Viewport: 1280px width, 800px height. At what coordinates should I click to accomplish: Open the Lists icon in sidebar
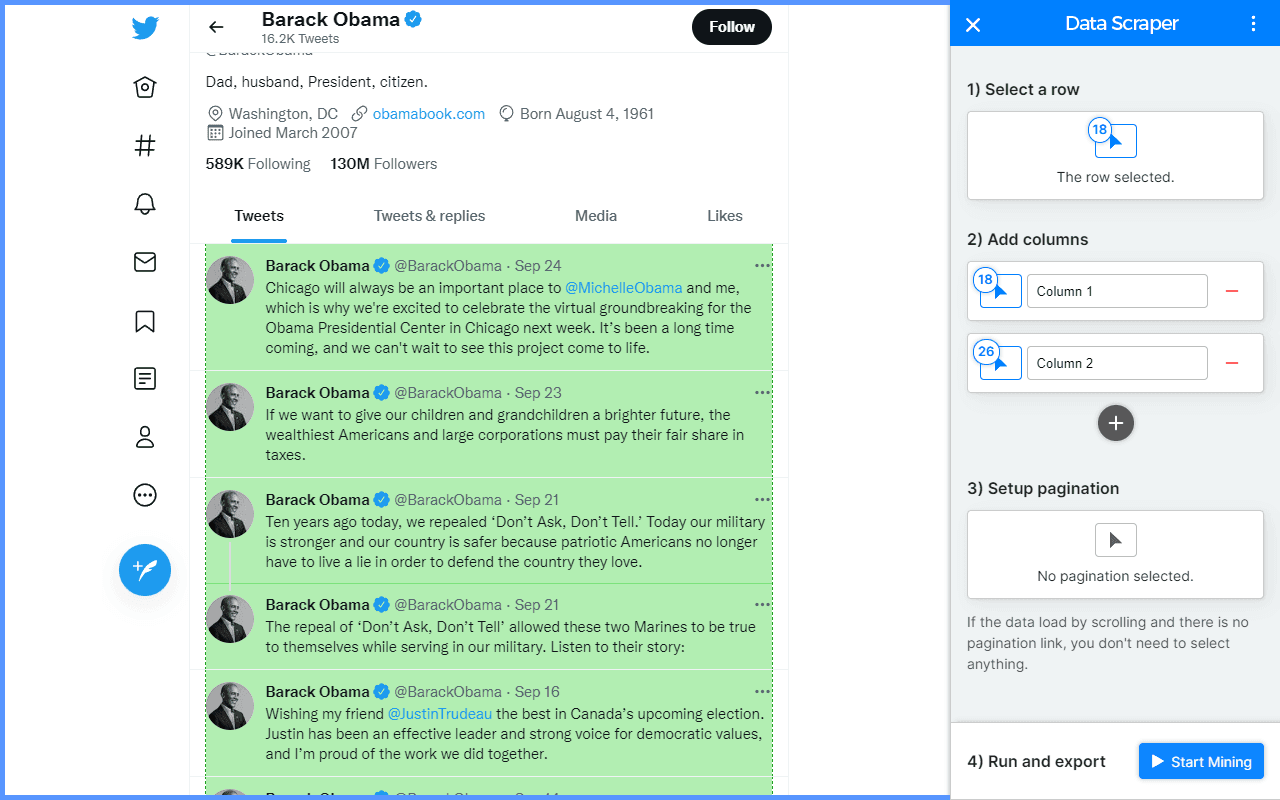point(145,379)
